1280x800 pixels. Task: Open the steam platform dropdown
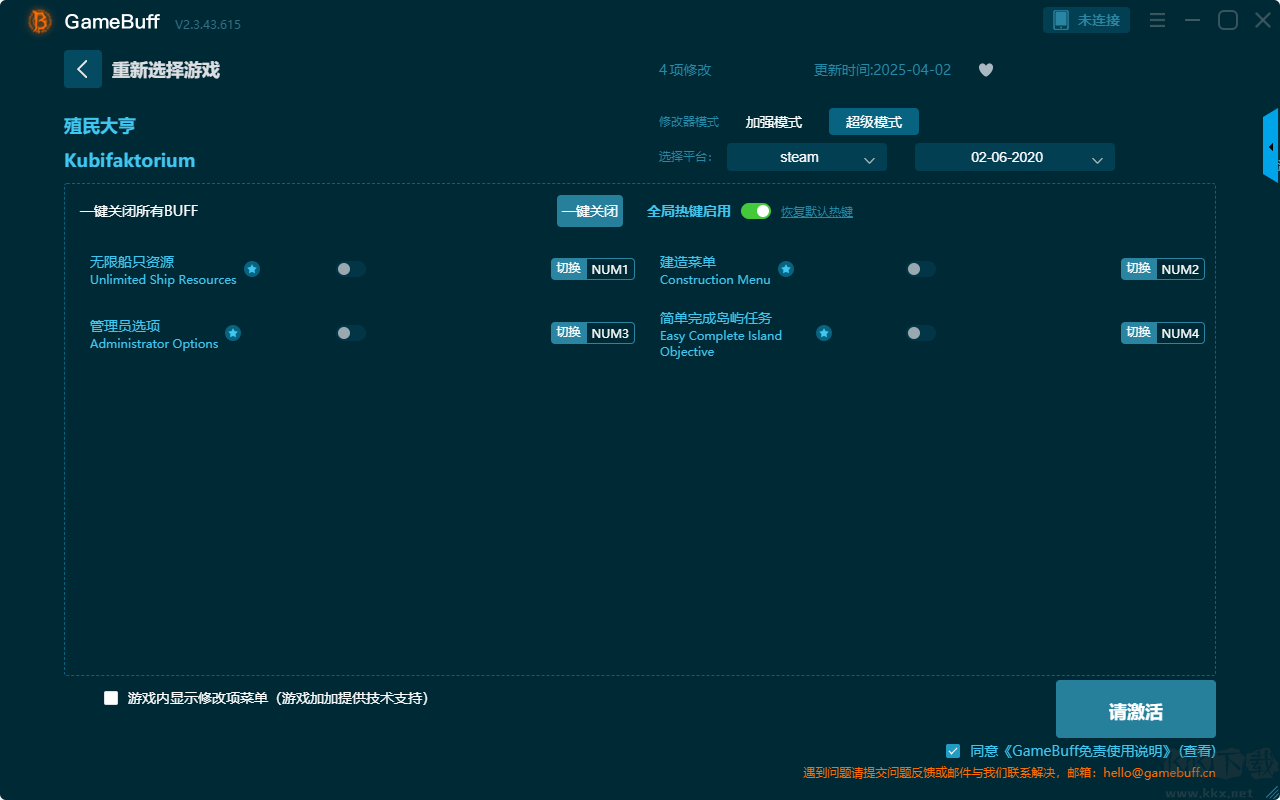pos(807,157)
